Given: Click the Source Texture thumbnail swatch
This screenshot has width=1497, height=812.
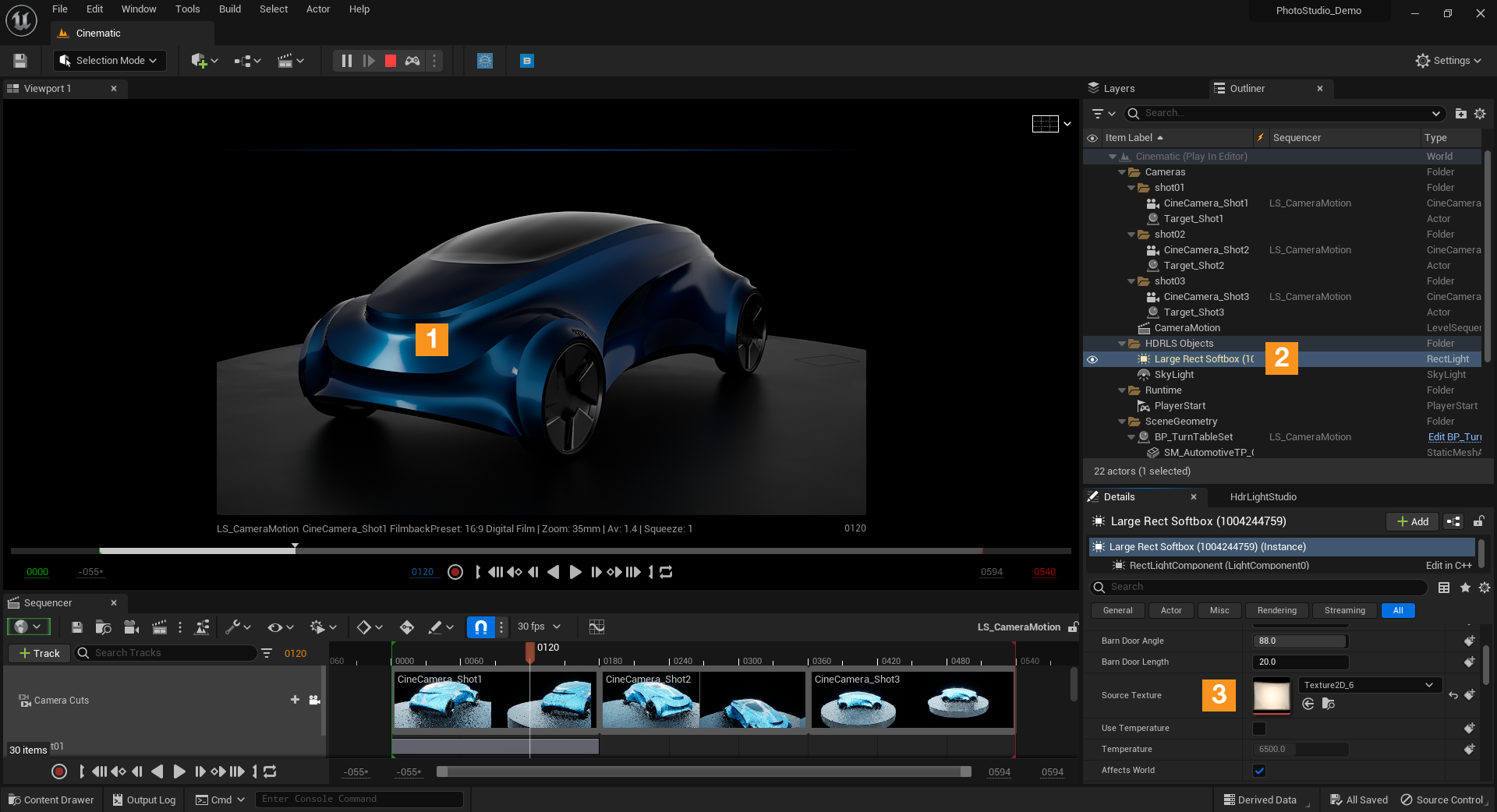Looking at the screenshot, I should click(1272, 696).
